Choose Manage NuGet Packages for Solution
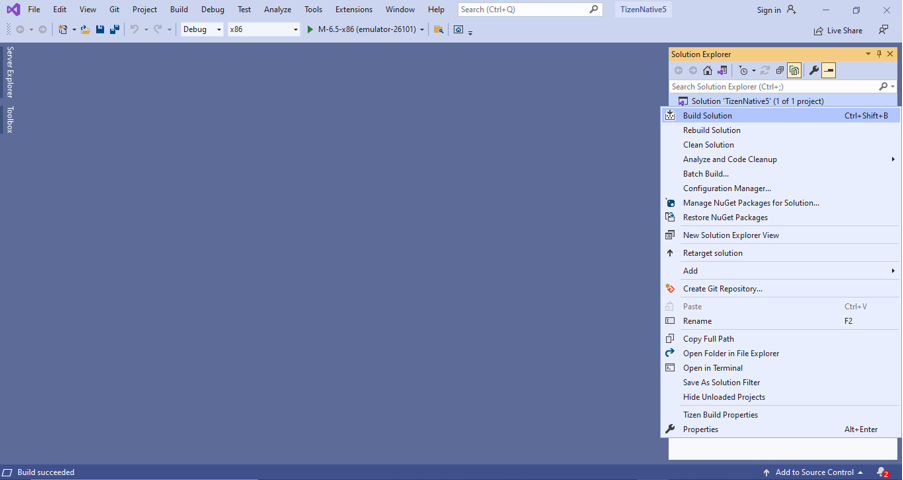The image size is (903, 480). (x=750, y=203)
